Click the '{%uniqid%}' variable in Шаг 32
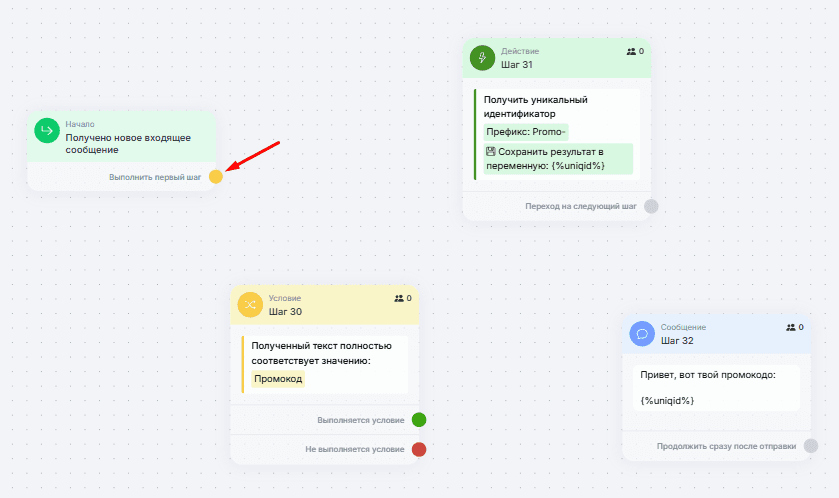Screen dimensions: 839x498 tap(667, 401)
